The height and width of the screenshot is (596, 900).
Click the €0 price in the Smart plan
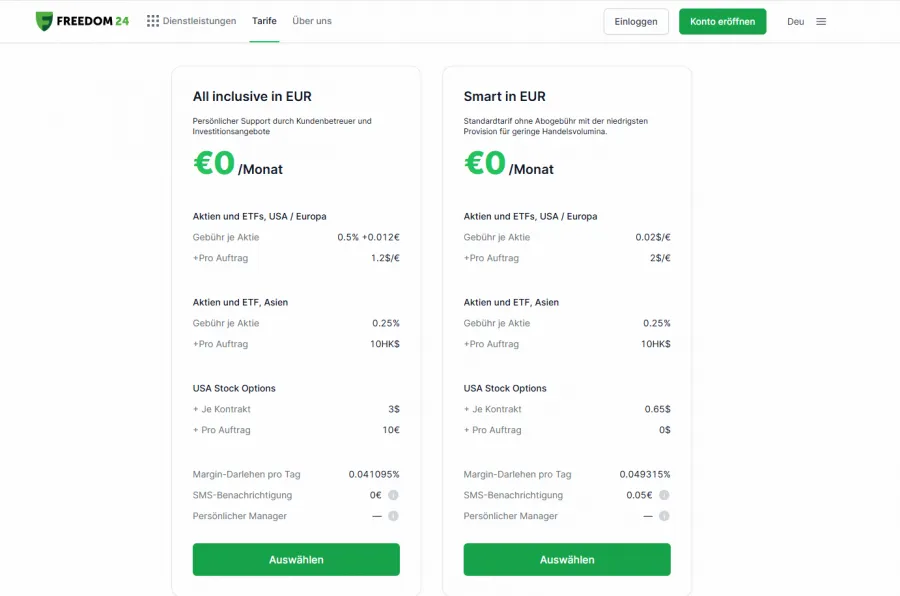pos(484,162)
